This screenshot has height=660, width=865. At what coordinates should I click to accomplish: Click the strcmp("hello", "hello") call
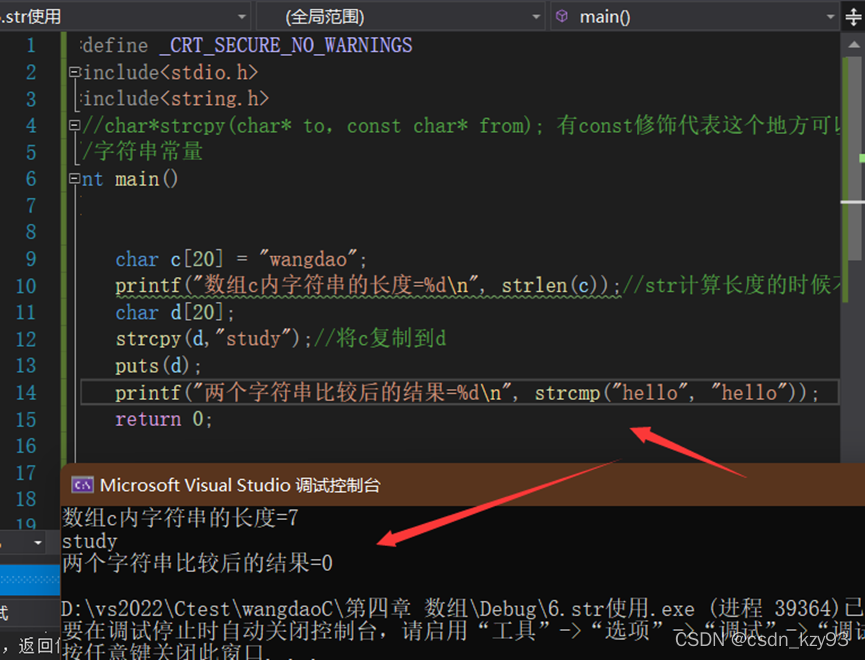coord(671,392)
